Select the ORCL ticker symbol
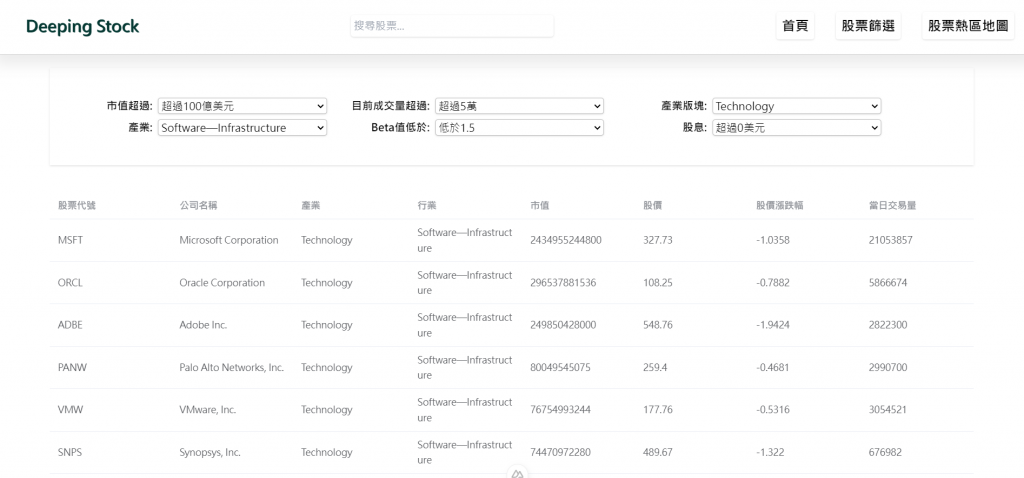1024x478 pixels. coord(71,283)
